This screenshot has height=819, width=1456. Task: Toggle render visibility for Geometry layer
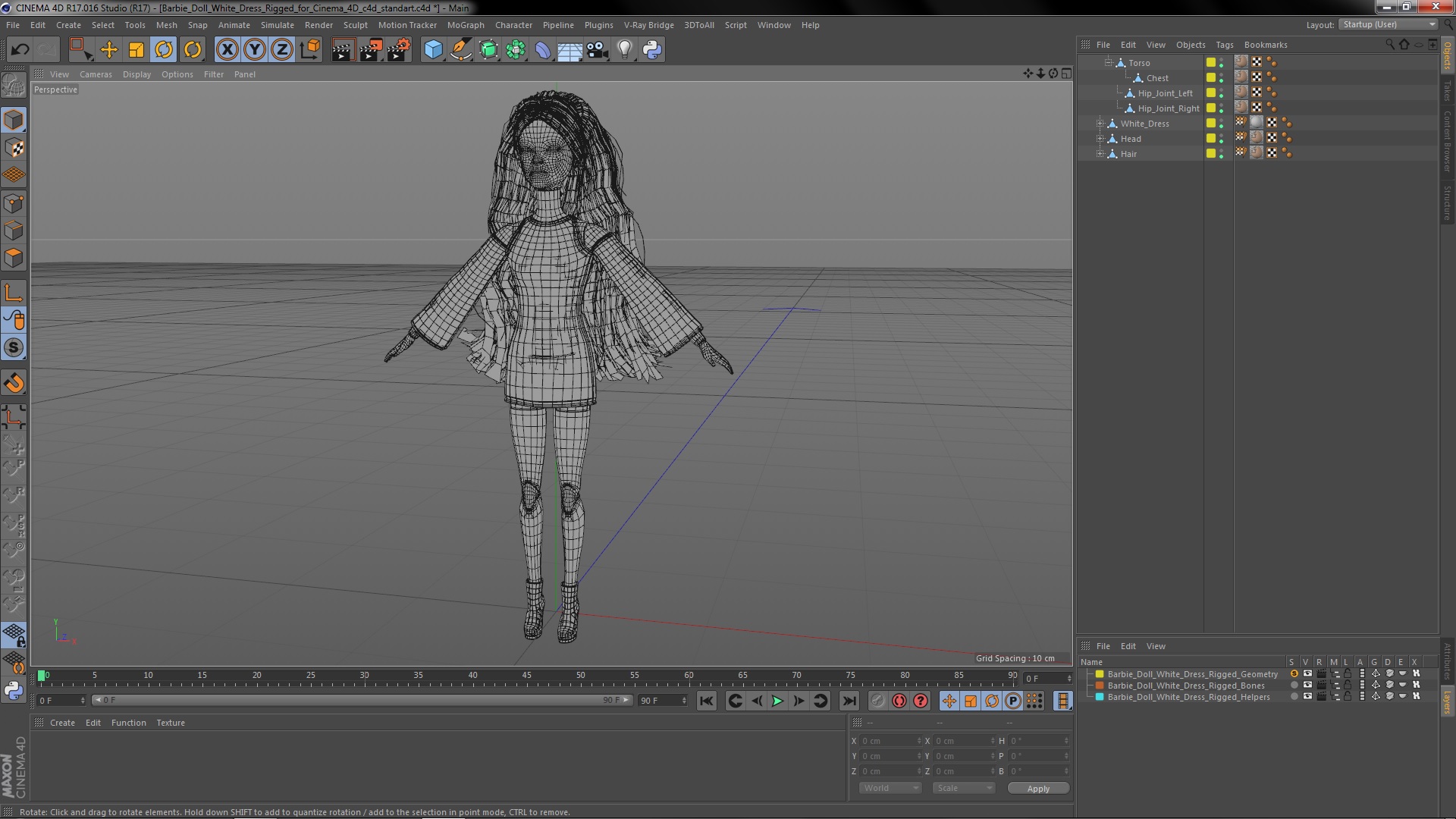pos(1321,673)
